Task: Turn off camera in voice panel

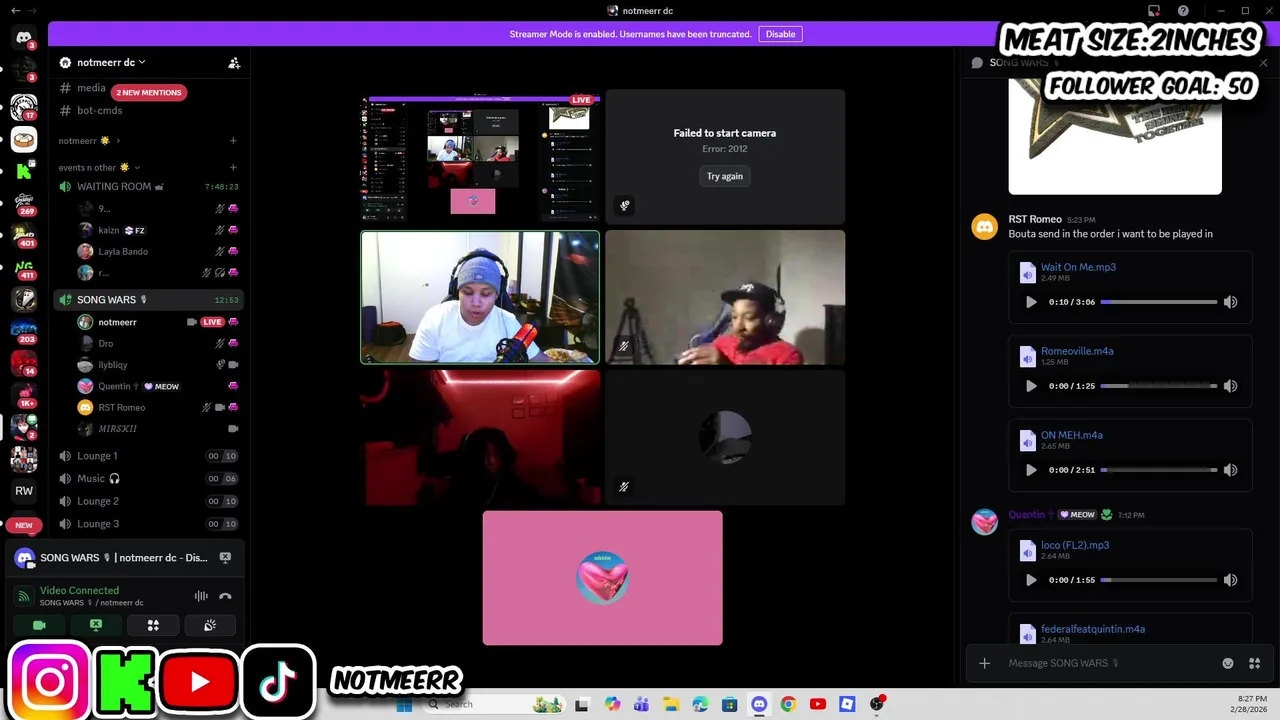Action: pos(39,625)
